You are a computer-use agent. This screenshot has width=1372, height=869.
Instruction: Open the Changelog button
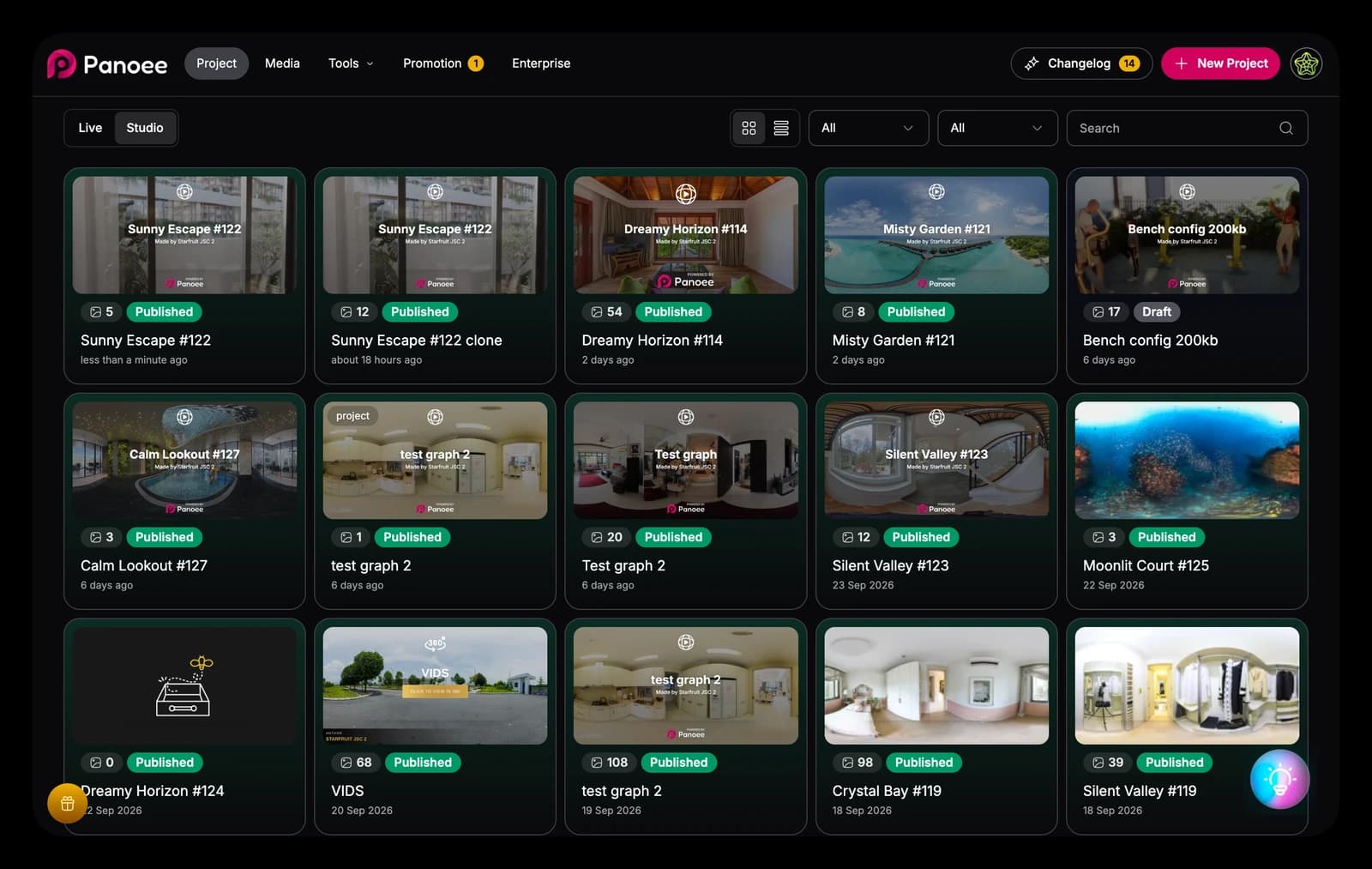click(1081, 63)
